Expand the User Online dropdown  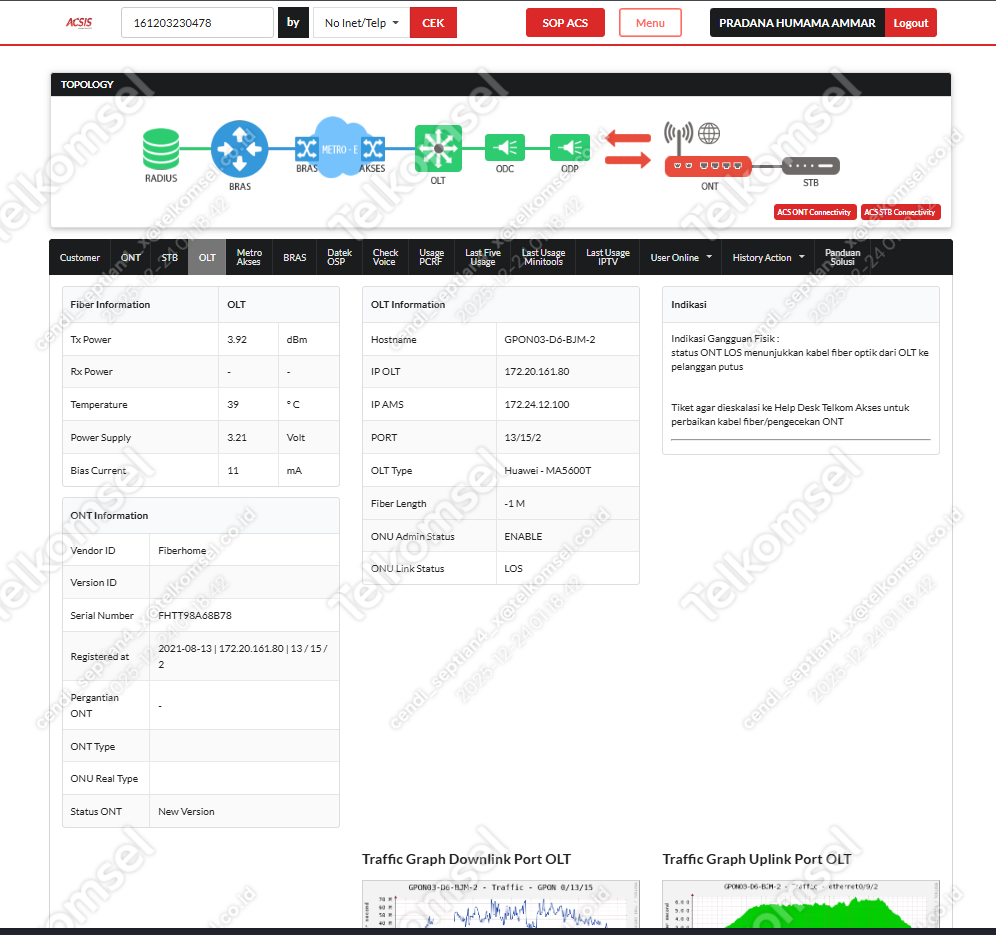[681, 257]
